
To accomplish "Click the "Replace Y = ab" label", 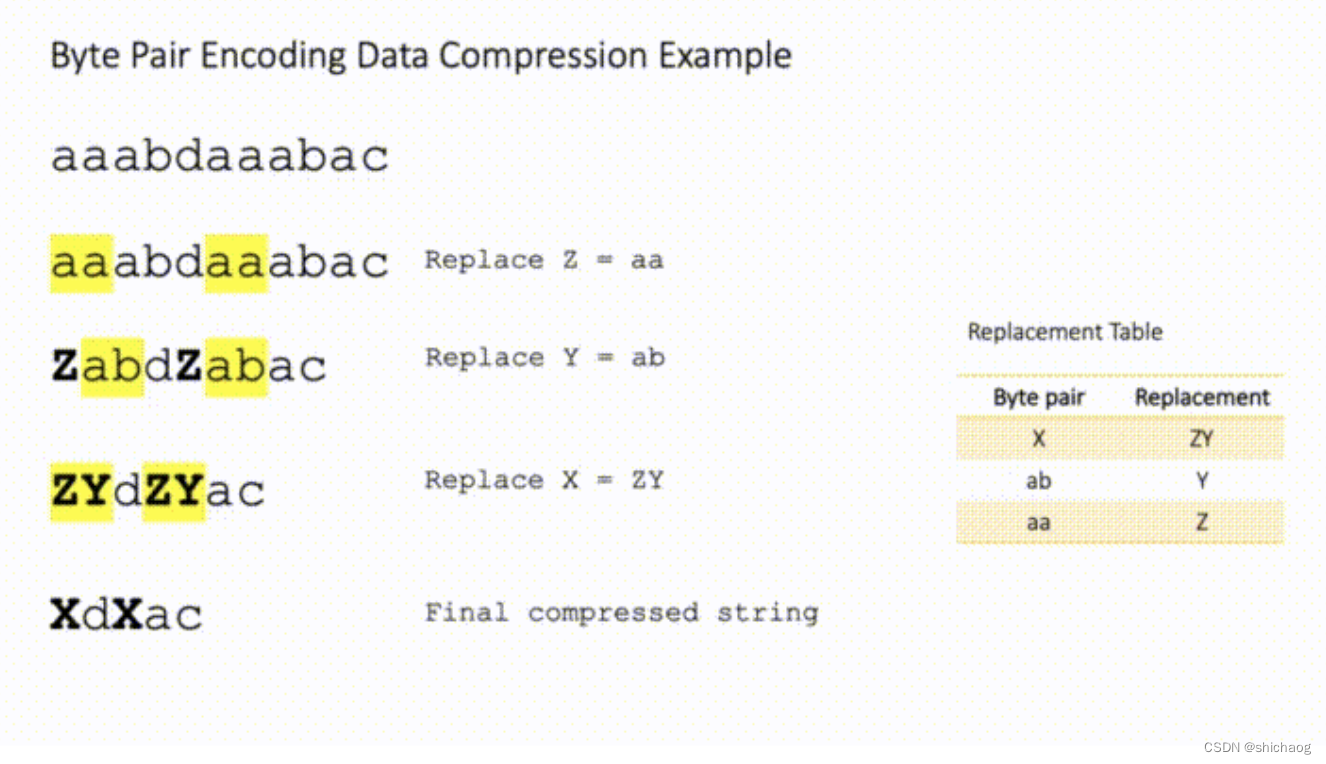I will point(544,358).
